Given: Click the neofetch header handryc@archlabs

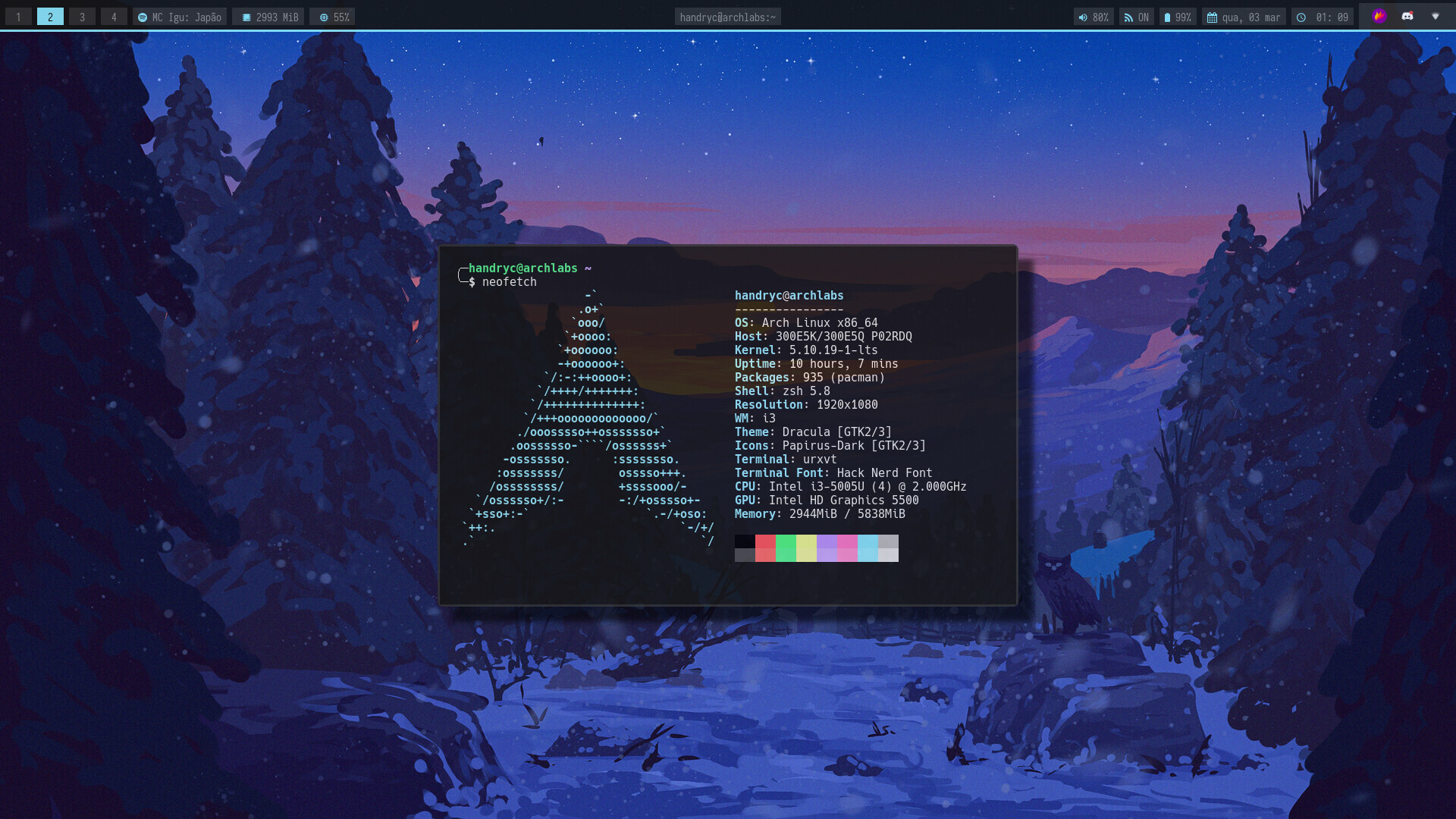Looking at the screenshot, I should click(789, 296).
